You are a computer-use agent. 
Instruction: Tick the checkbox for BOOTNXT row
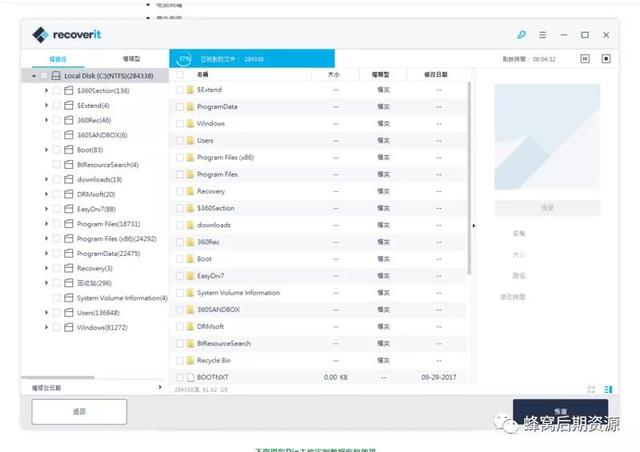tap(180, 377)
